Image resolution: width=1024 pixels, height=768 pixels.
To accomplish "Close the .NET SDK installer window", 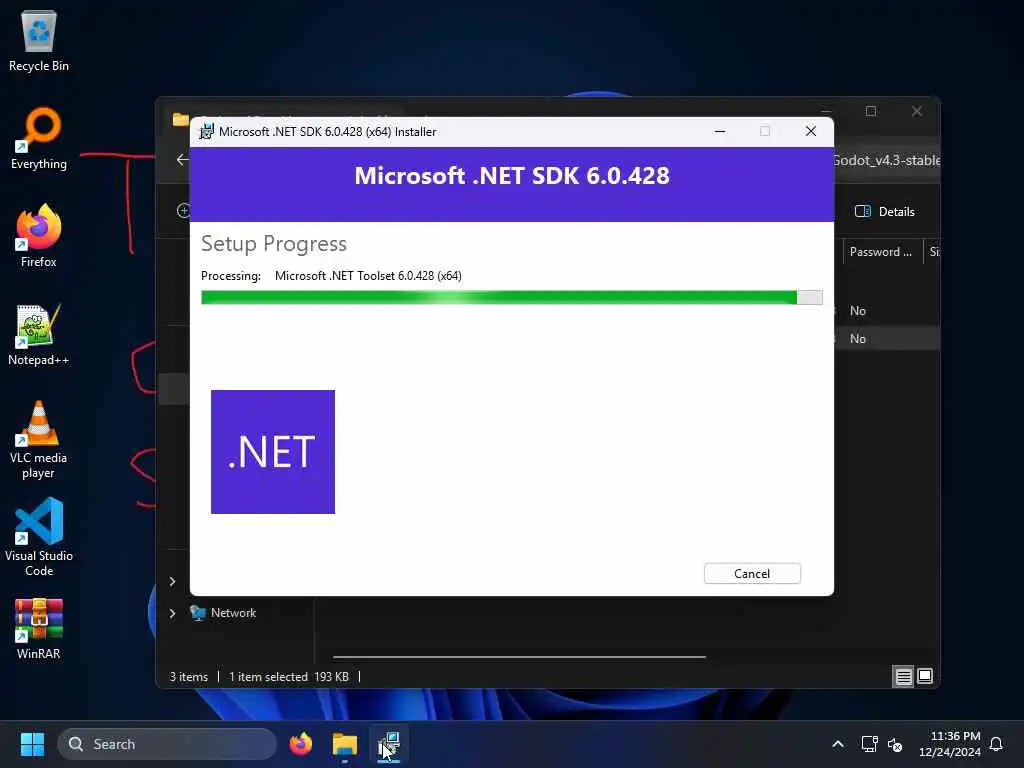I will pyautogui.click(x=811, y=131).
